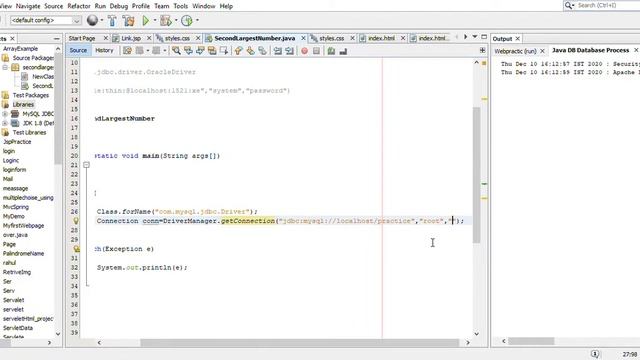Click the Comment lines icon
The width and height of the screenshot is (640, 360).
(331, 51)
